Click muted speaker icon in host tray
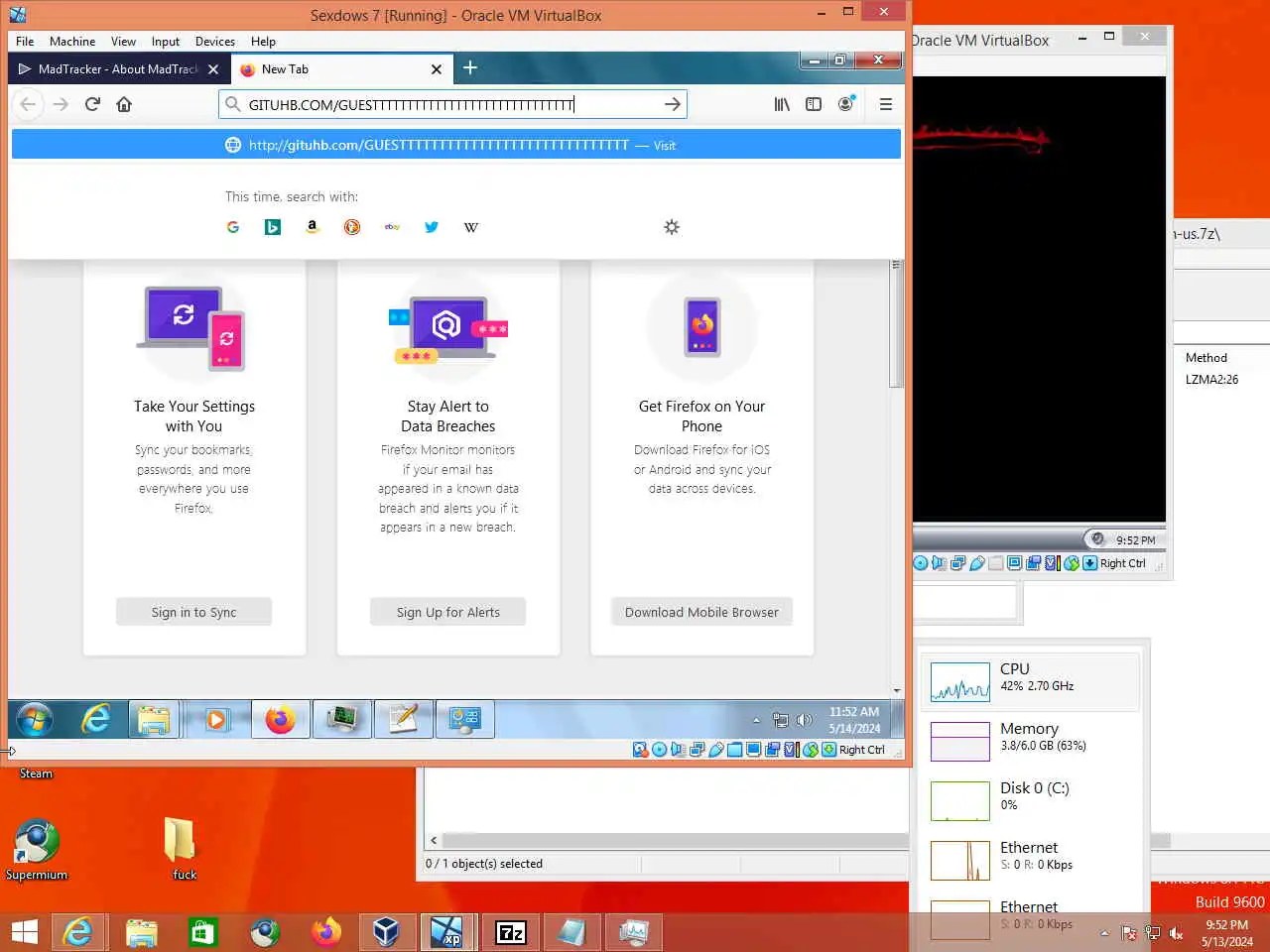 pos(1177,933)
